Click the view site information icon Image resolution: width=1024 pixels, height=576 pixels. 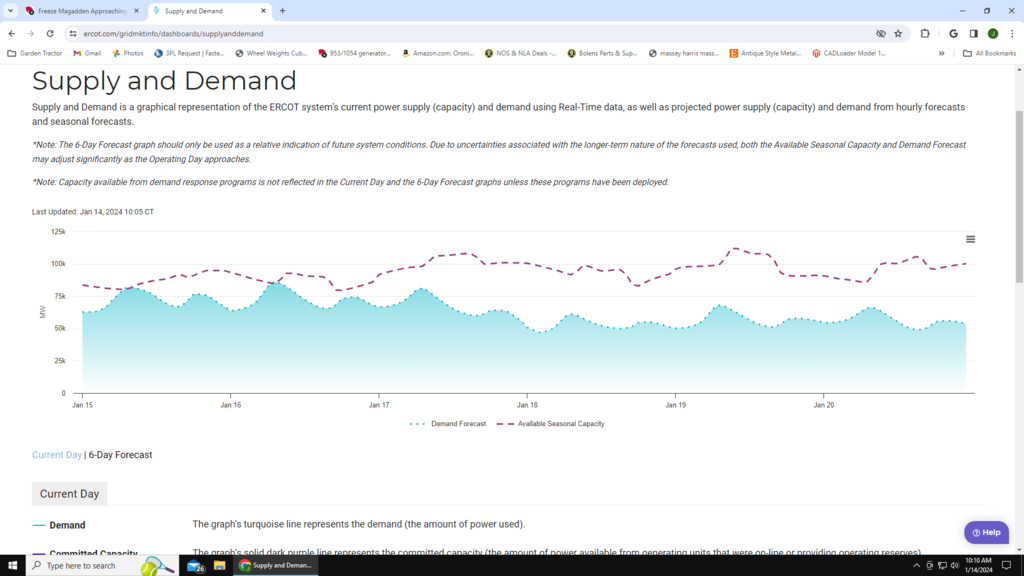(73, 33)
